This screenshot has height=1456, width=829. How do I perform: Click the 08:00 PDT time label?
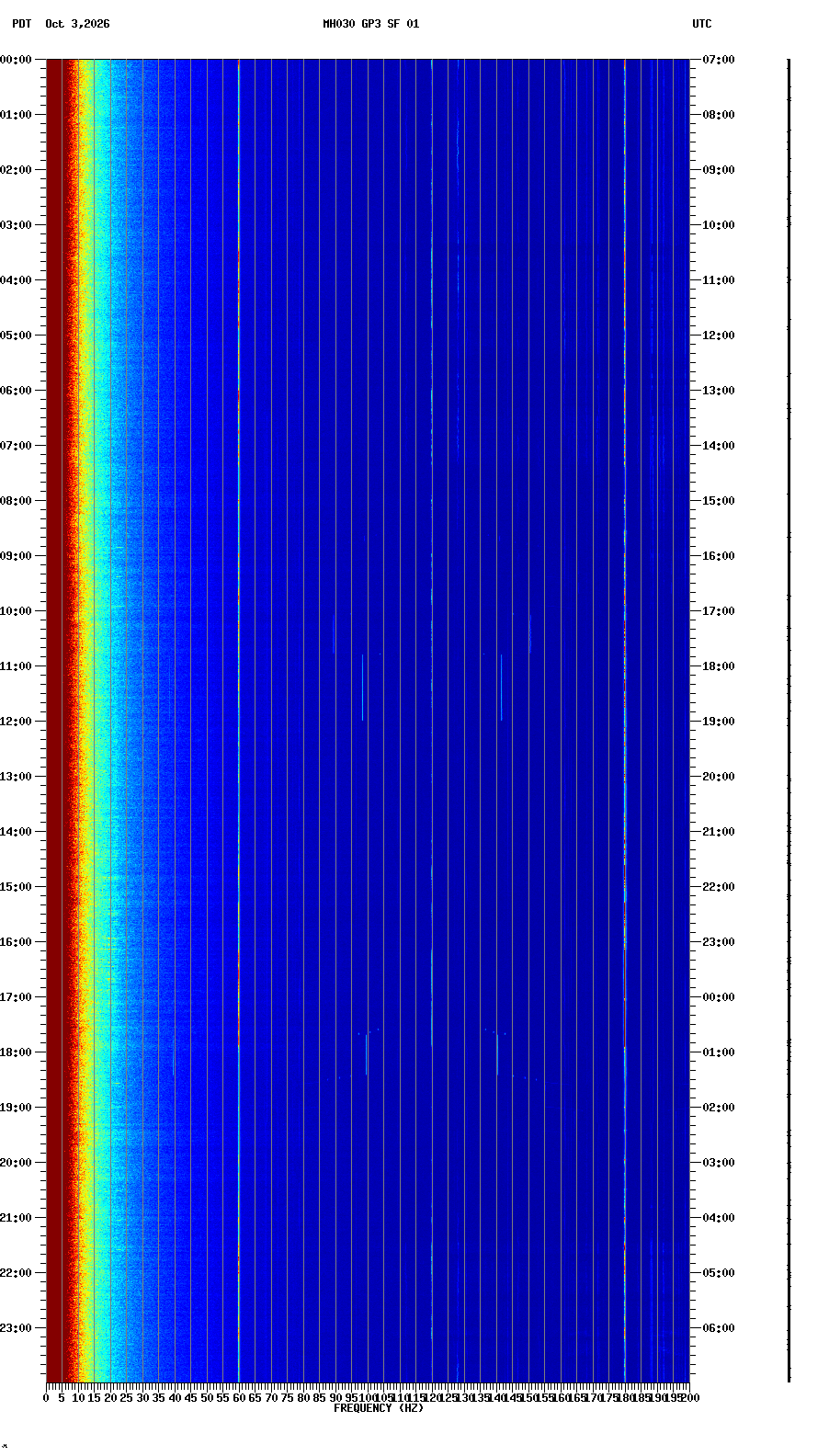click(16, 501)
